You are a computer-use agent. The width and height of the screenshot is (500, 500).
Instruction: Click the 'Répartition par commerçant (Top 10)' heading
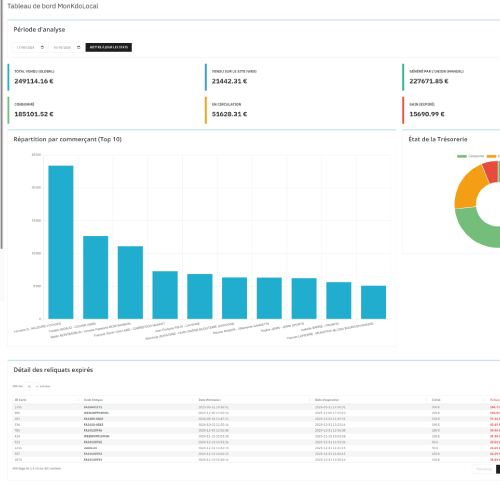tap(68, 139)
